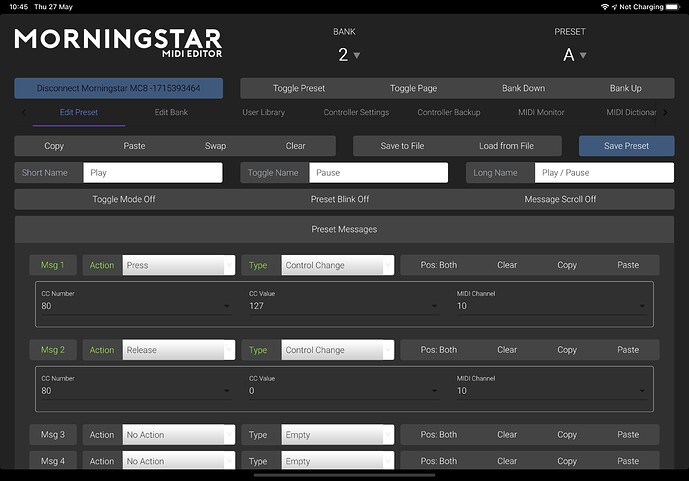Open Msg 3 Type dropdown
This screenshot has height=481, width=689.
click(337, 435)
